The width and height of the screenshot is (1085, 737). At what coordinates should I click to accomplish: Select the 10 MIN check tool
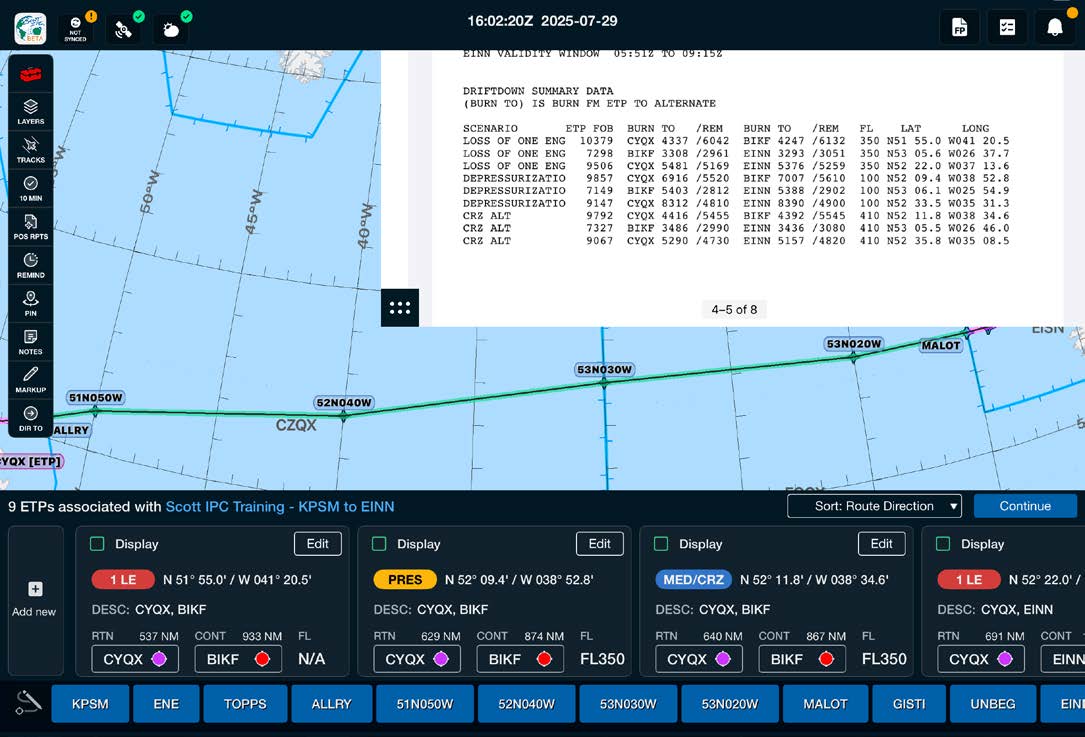point(30,189)
